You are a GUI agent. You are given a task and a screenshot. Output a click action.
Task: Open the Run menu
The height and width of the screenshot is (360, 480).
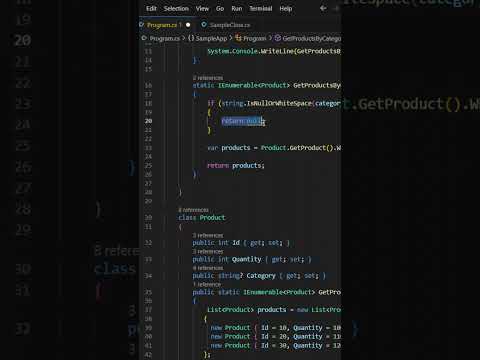237,9
